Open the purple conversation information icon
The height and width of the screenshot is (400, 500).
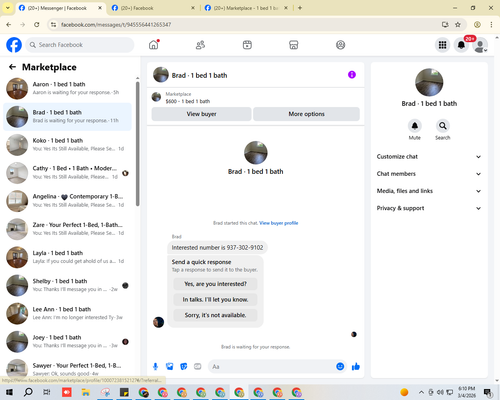pyautogui.click(x=352, y=75)
